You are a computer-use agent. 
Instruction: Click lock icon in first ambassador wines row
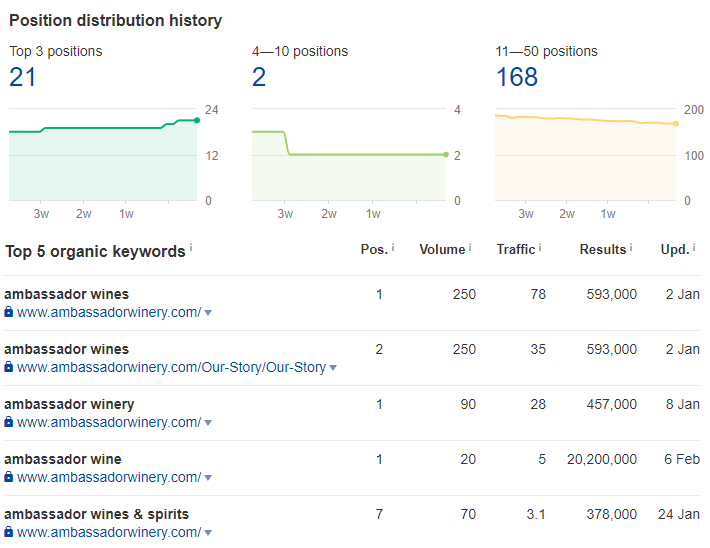pos(9,312)
